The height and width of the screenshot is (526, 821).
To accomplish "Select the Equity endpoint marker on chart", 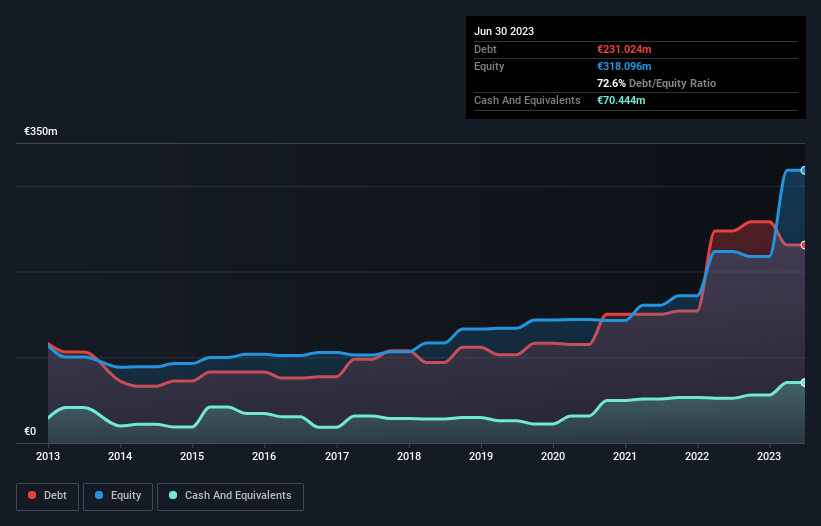I will click(x=804, y=171).
